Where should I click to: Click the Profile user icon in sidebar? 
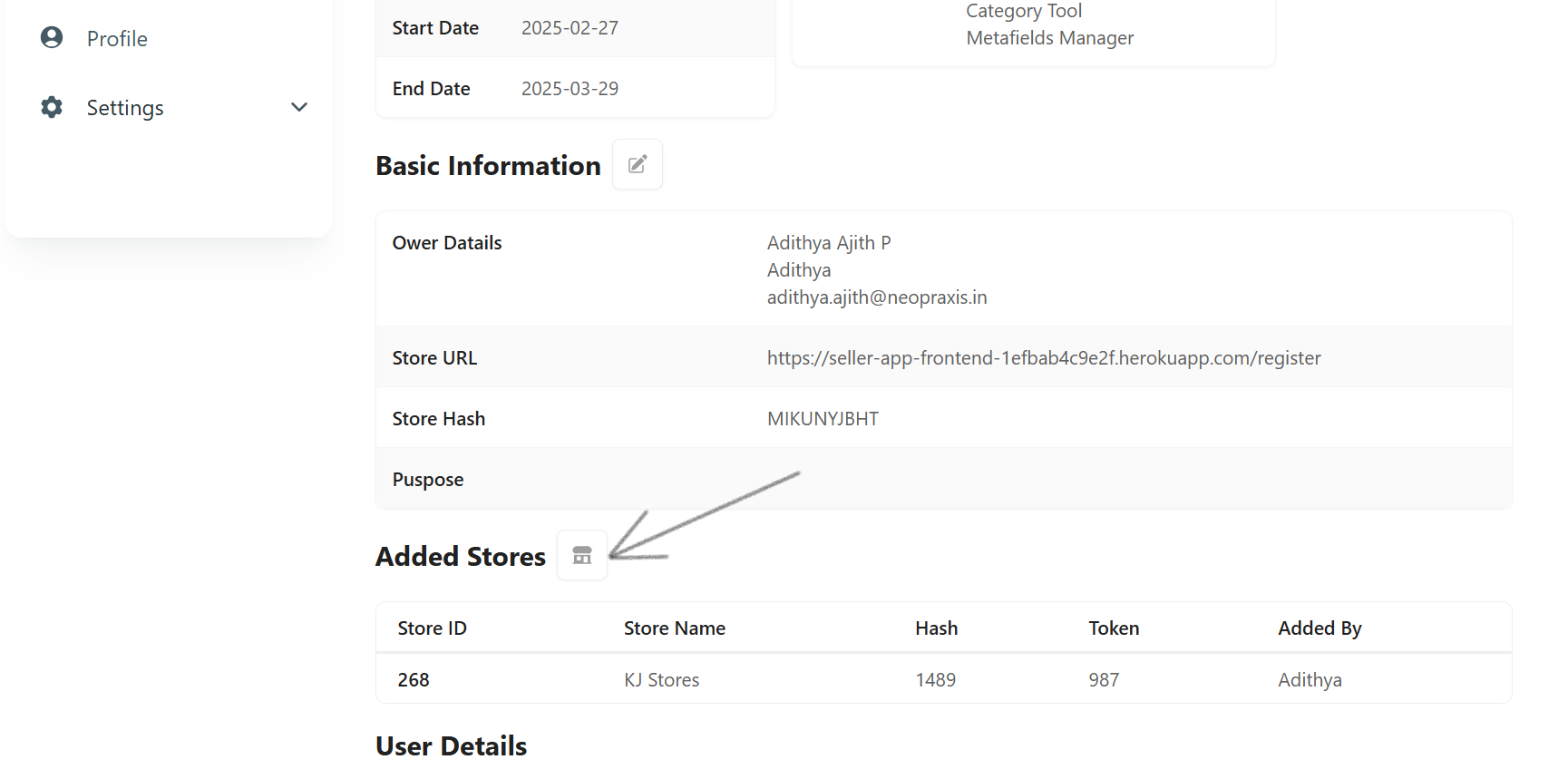[x=52, y=37]
